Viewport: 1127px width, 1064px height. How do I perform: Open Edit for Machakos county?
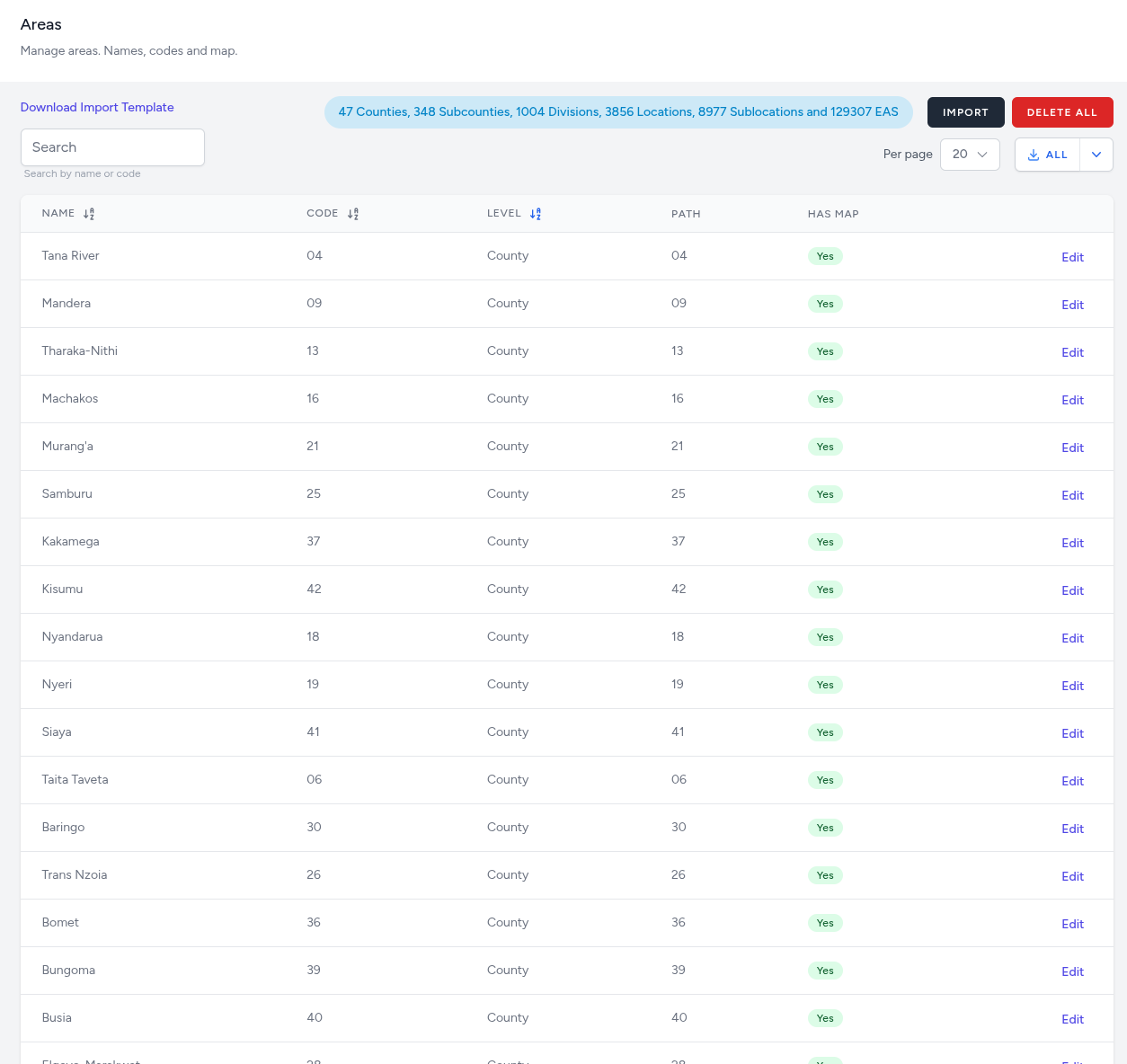click(x=1072, y=400)
